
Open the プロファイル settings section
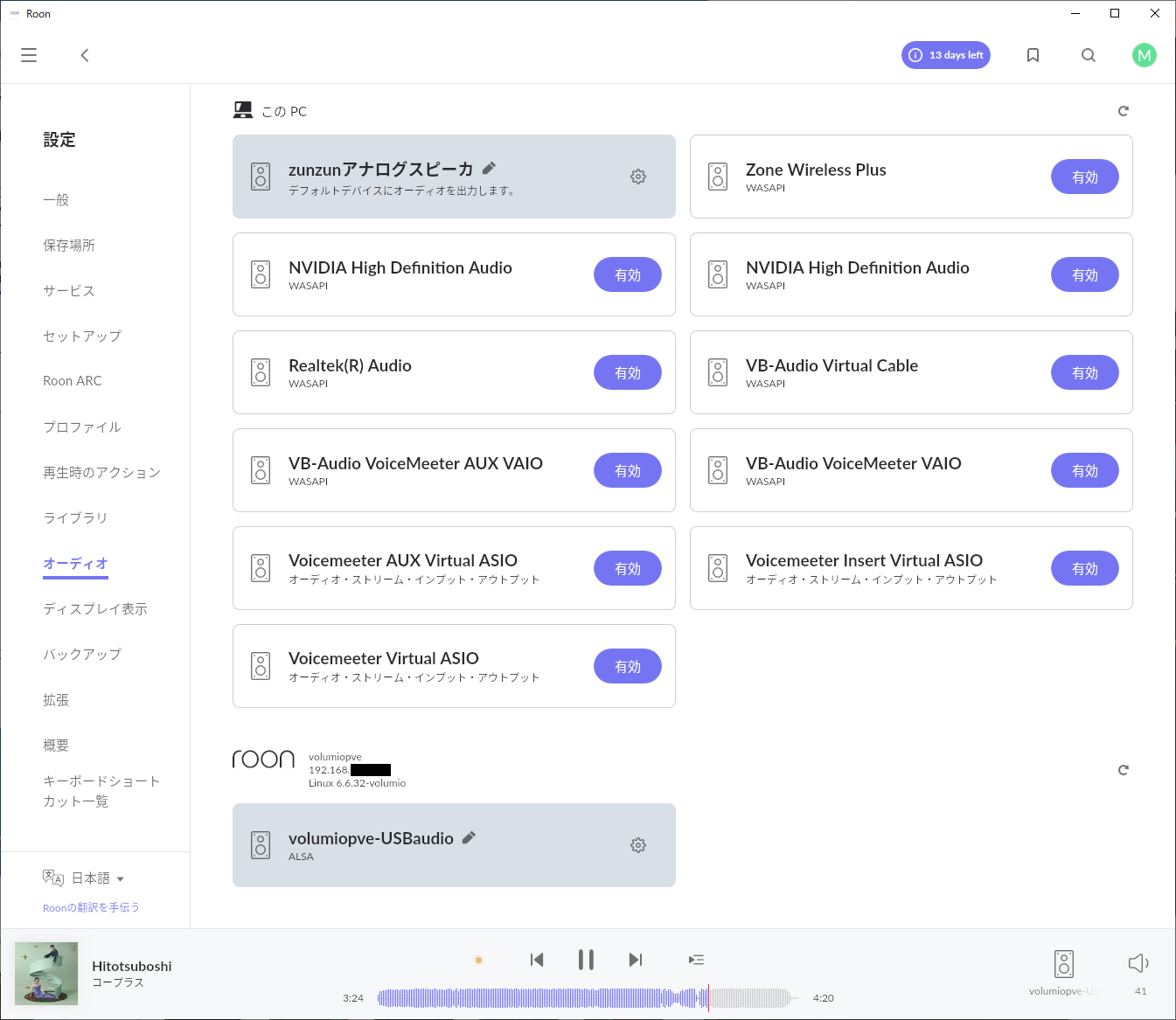click(82, 427)
